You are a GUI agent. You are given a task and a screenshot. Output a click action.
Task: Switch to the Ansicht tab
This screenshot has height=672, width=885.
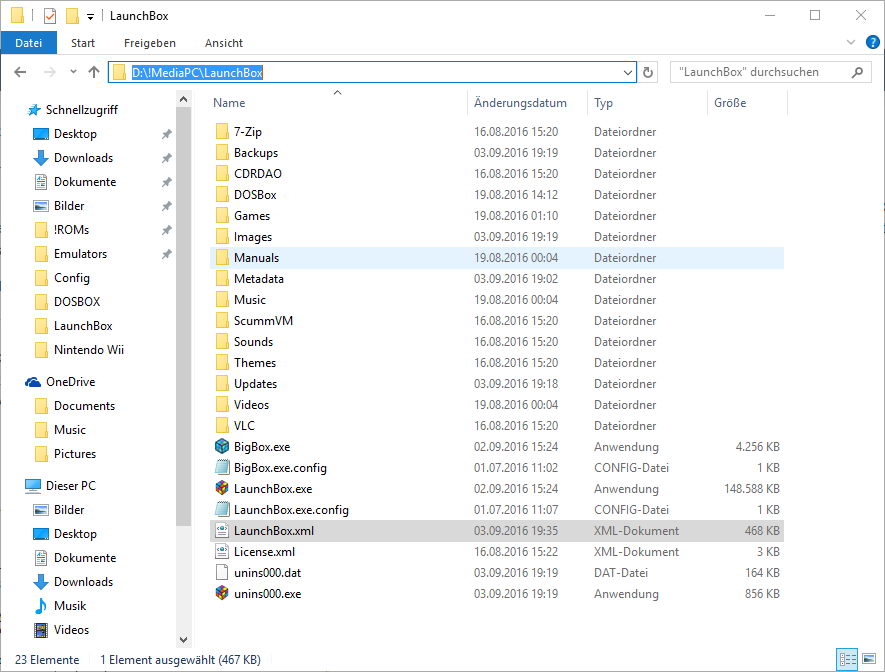(x=223, y=43)
